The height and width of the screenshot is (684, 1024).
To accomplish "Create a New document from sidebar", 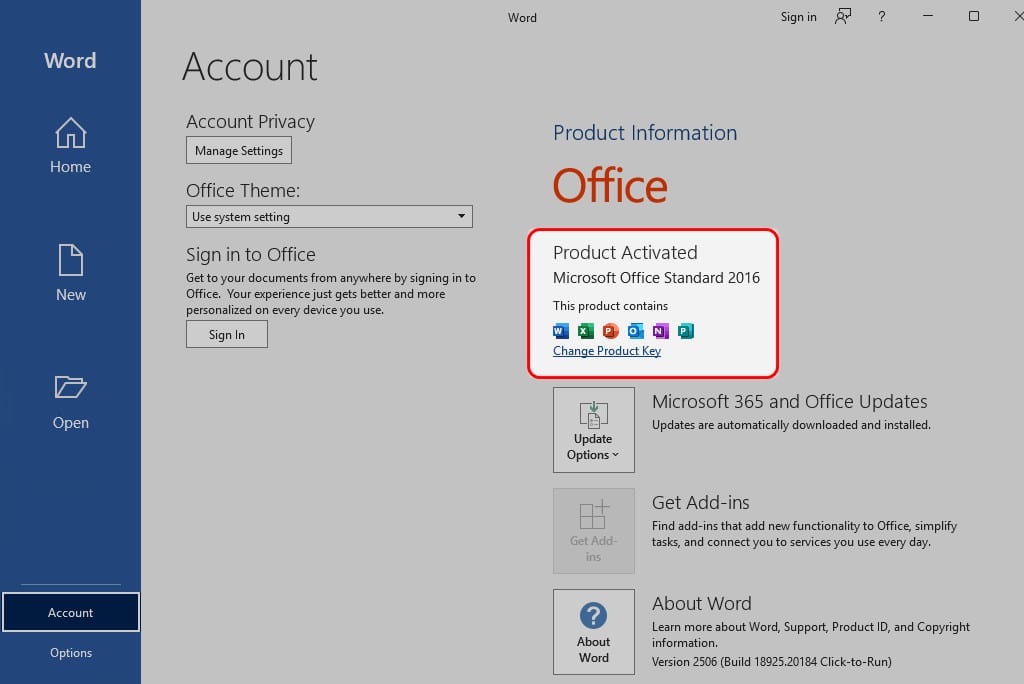I will [x=71, y=272].
